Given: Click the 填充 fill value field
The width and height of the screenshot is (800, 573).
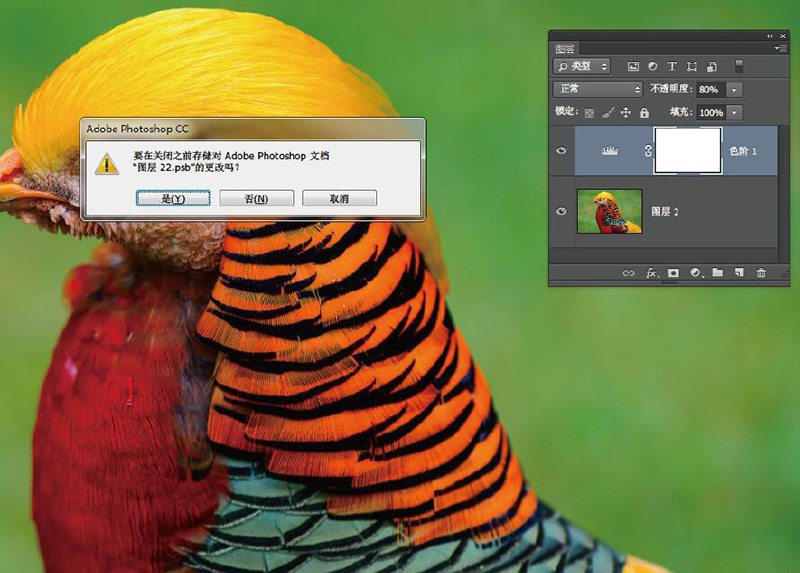Looking at the screenshot, I should point(711,113).
